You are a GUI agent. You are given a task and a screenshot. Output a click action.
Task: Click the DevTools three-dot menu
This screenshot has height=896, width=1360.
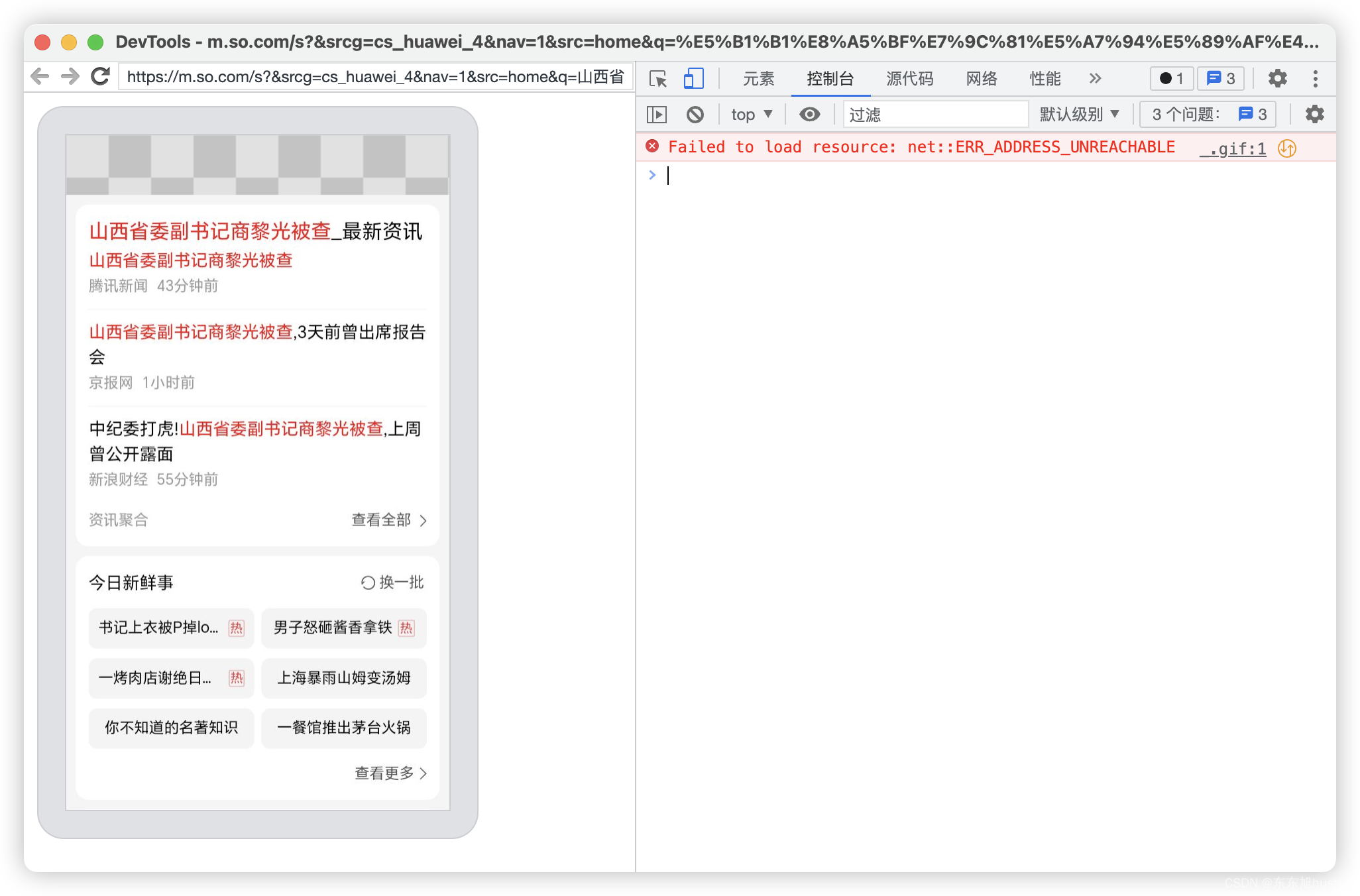[1316, 79]
